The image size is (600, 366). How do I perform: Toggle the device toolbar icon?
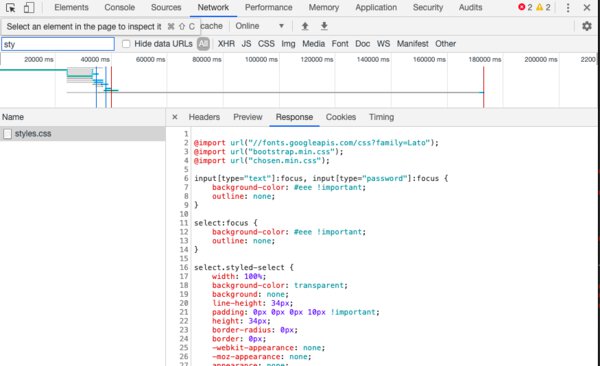click(29, 8)
